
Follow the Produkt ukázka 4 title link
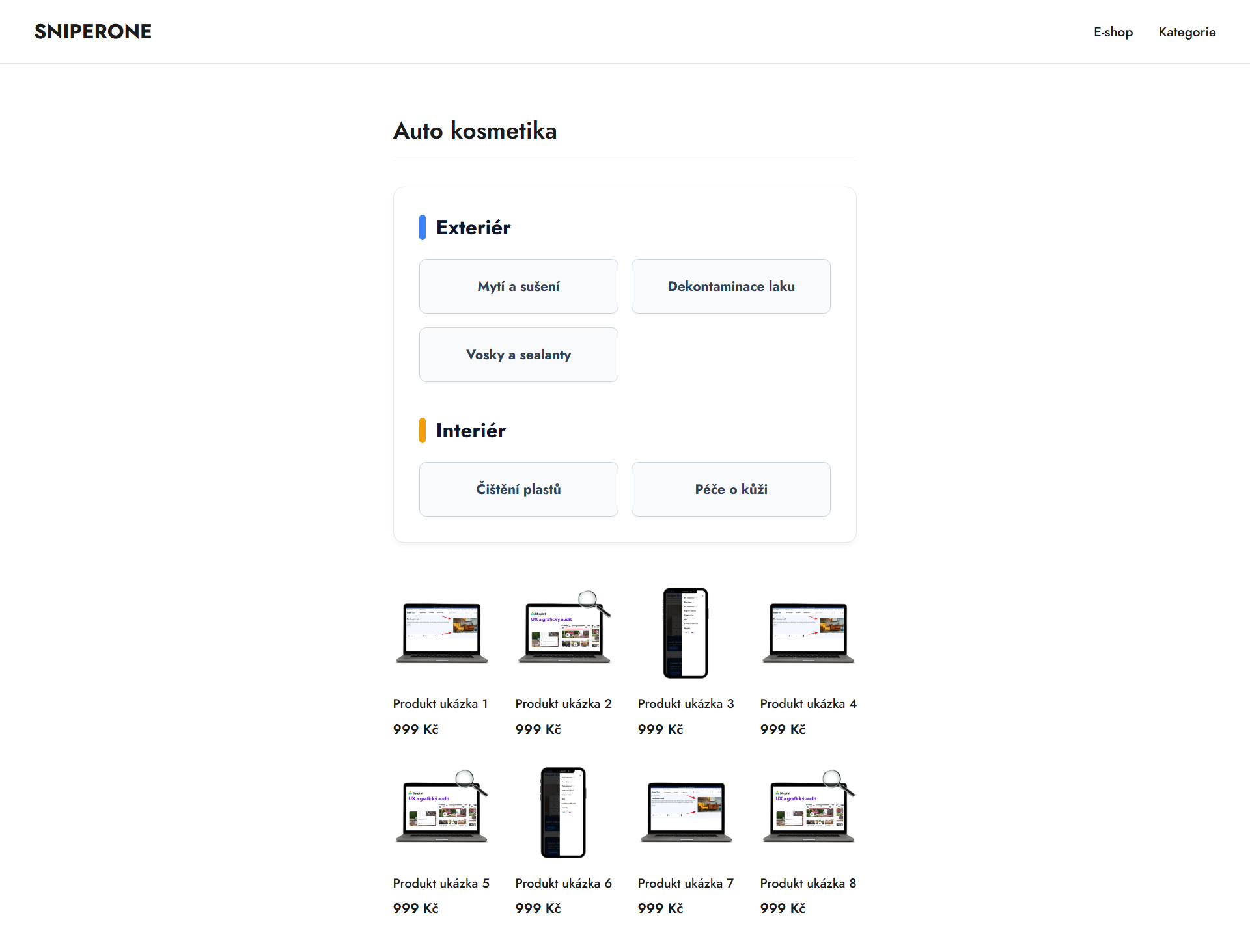(808, 703)
